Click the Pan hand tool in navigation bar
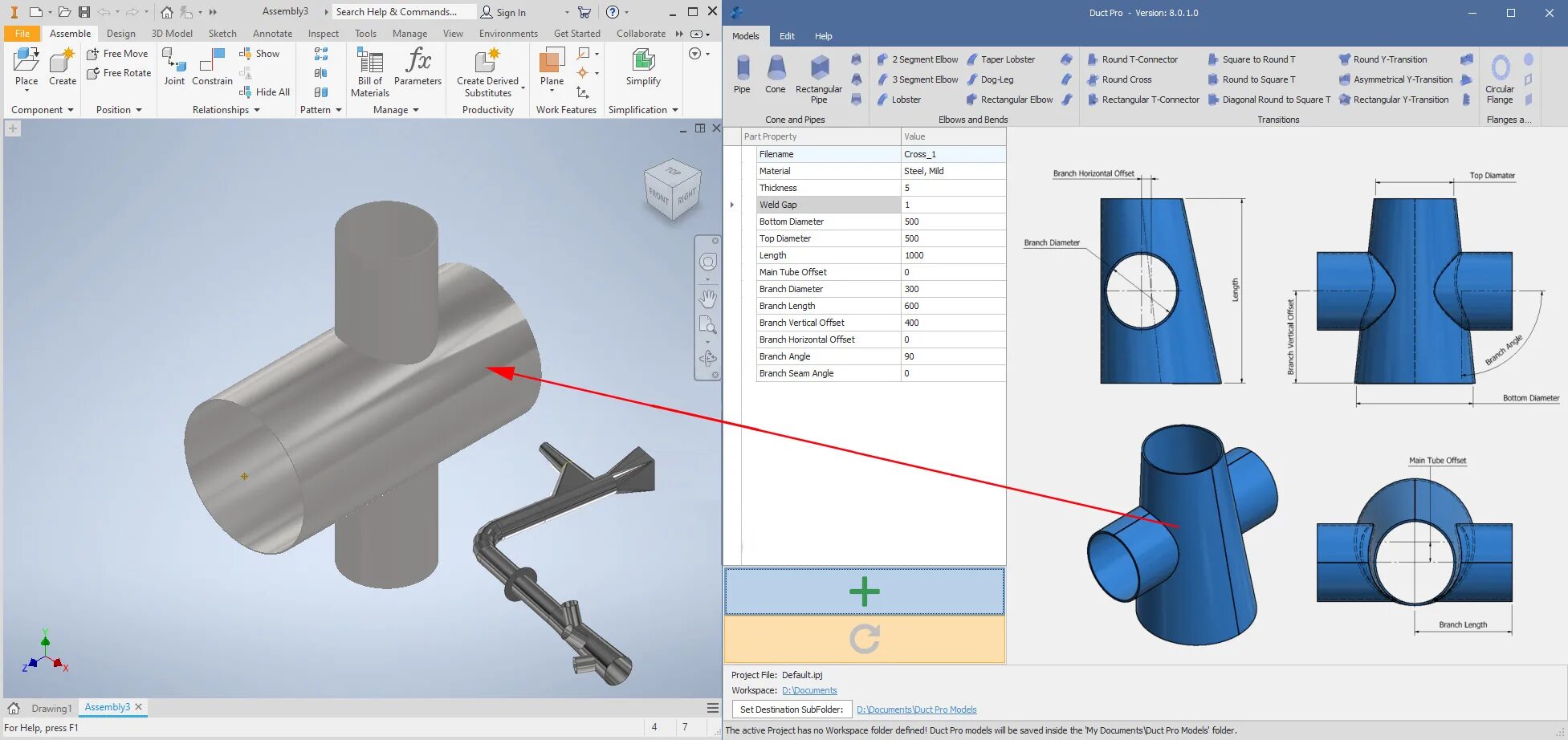 coord(707,299)
